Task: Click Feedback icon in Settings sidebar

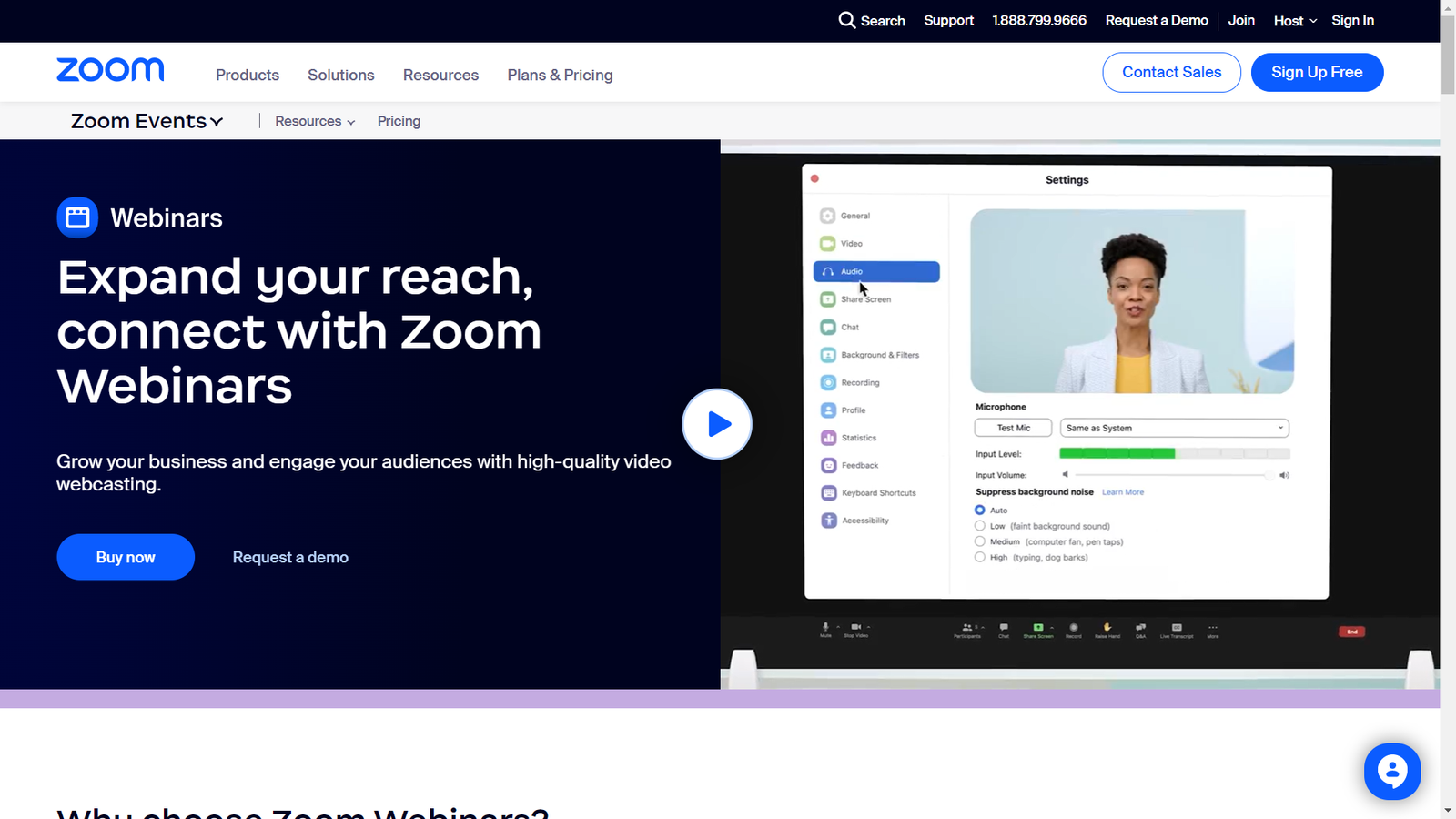Action: [828, 465]
